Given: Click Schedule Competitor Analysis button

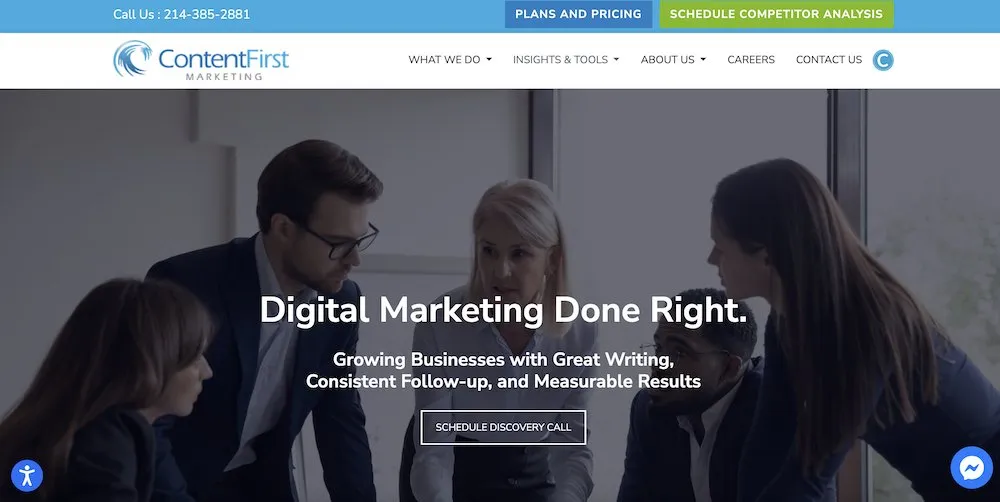Looking at the screenshot, I should coord(776,14).
